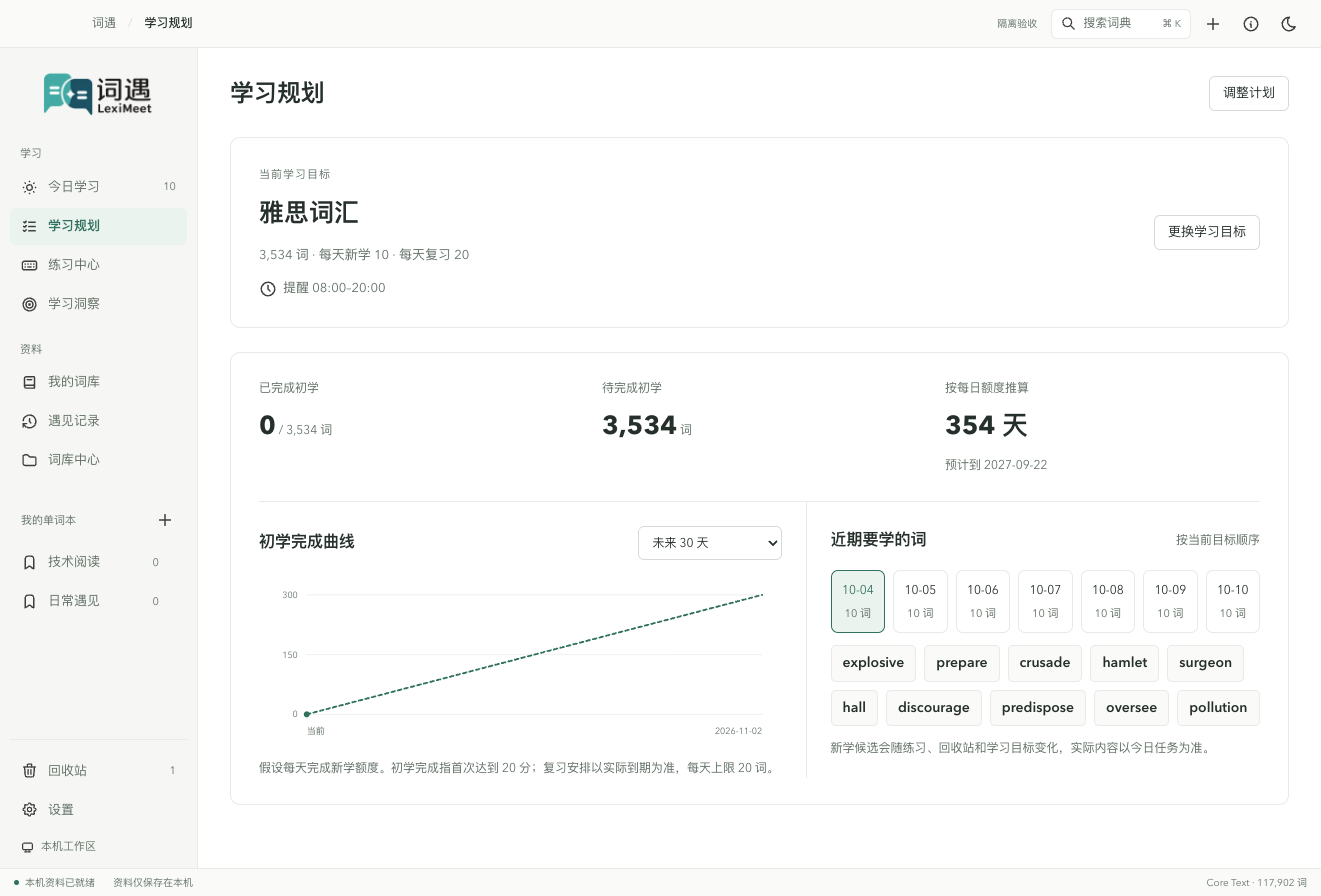This screenshot has width=1321, height=896.
Task: Click the plus icon in top bar
Action: (x=1213, y=24)
